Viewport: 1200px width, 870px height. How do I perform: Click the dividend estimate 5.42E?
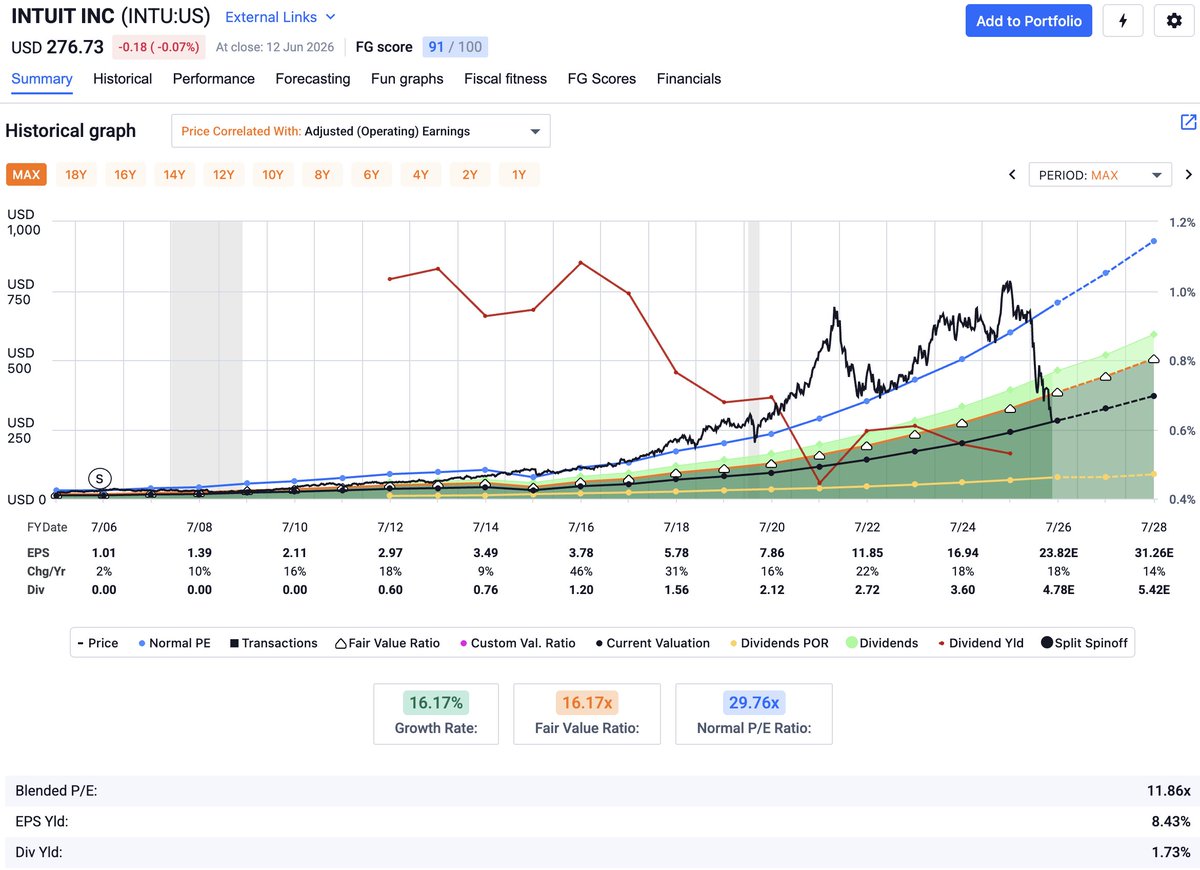pyautogui.click(x=1154, y=590)
